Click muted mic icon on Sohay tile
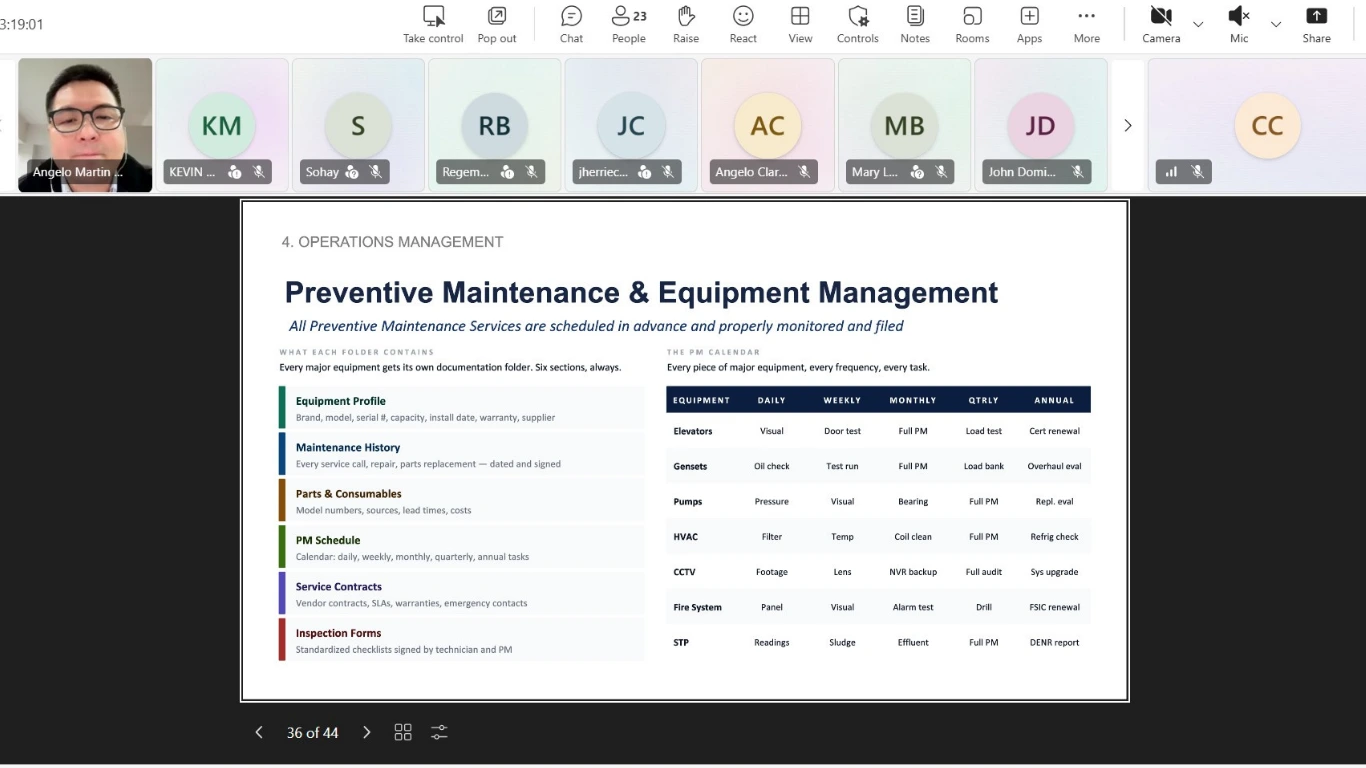The height and width of the screenshot is (768, 1366). pyautogui.click(x=376, y=172)
